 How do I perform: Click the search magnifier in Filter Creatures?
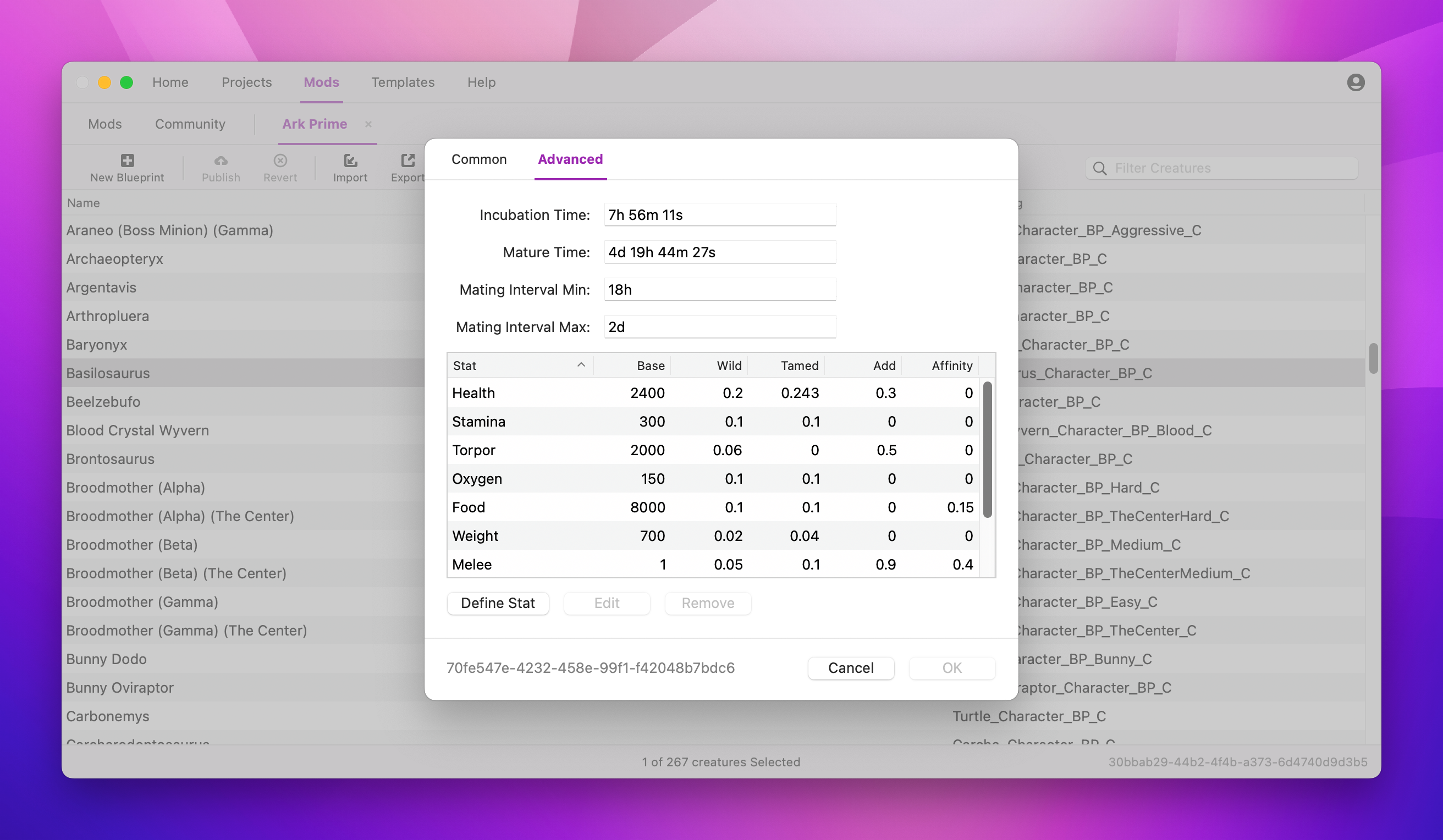1099,168
